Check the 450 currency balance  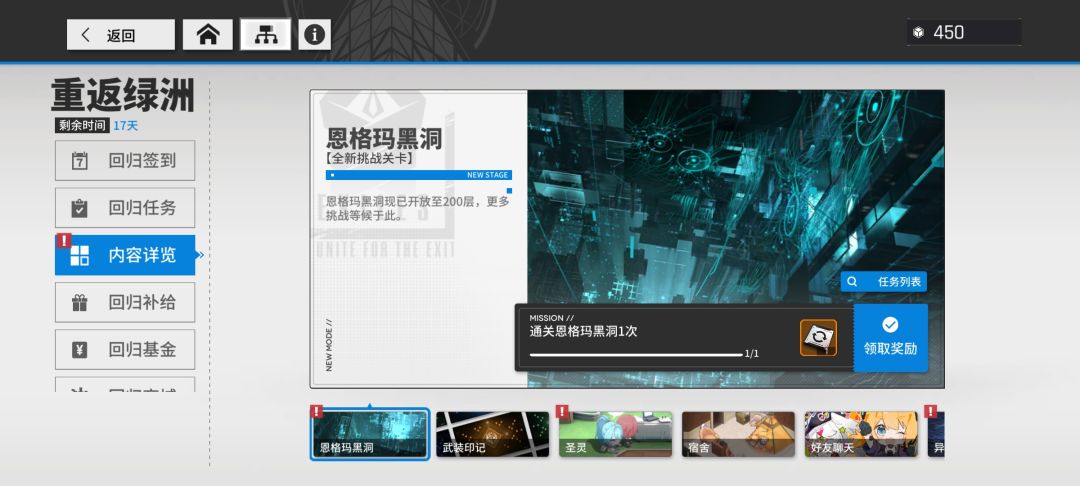click(948, 32)
